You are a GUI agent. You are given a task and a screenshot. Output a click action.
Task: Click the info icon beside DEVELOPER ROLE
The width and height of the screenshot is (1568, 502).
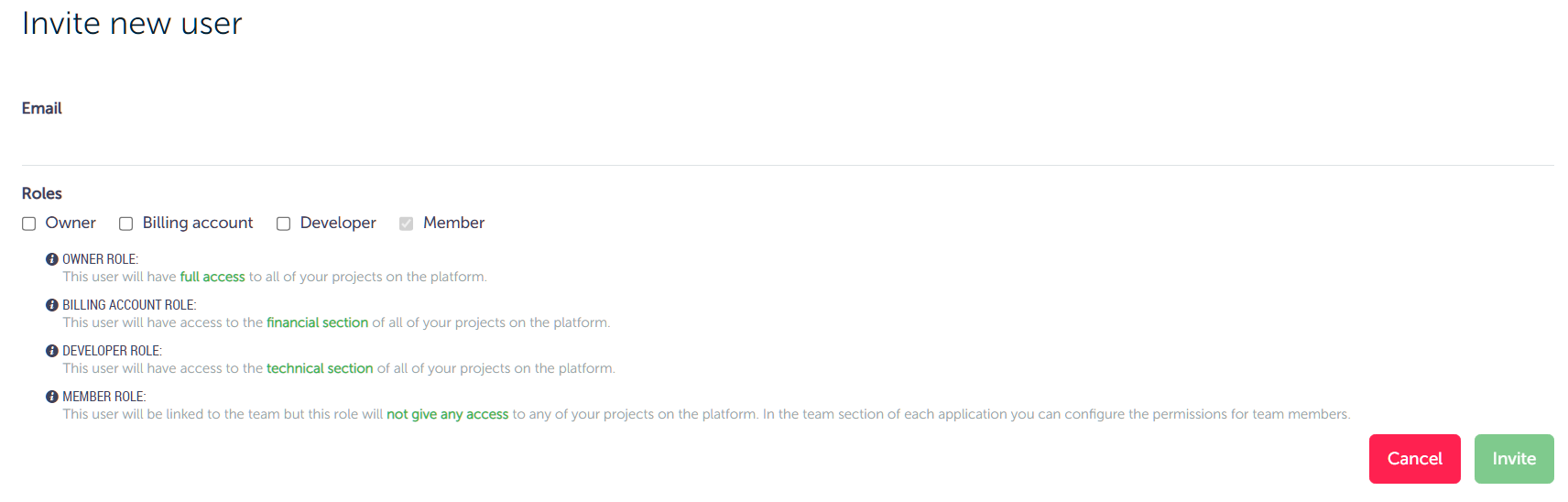tap(52, 351)
